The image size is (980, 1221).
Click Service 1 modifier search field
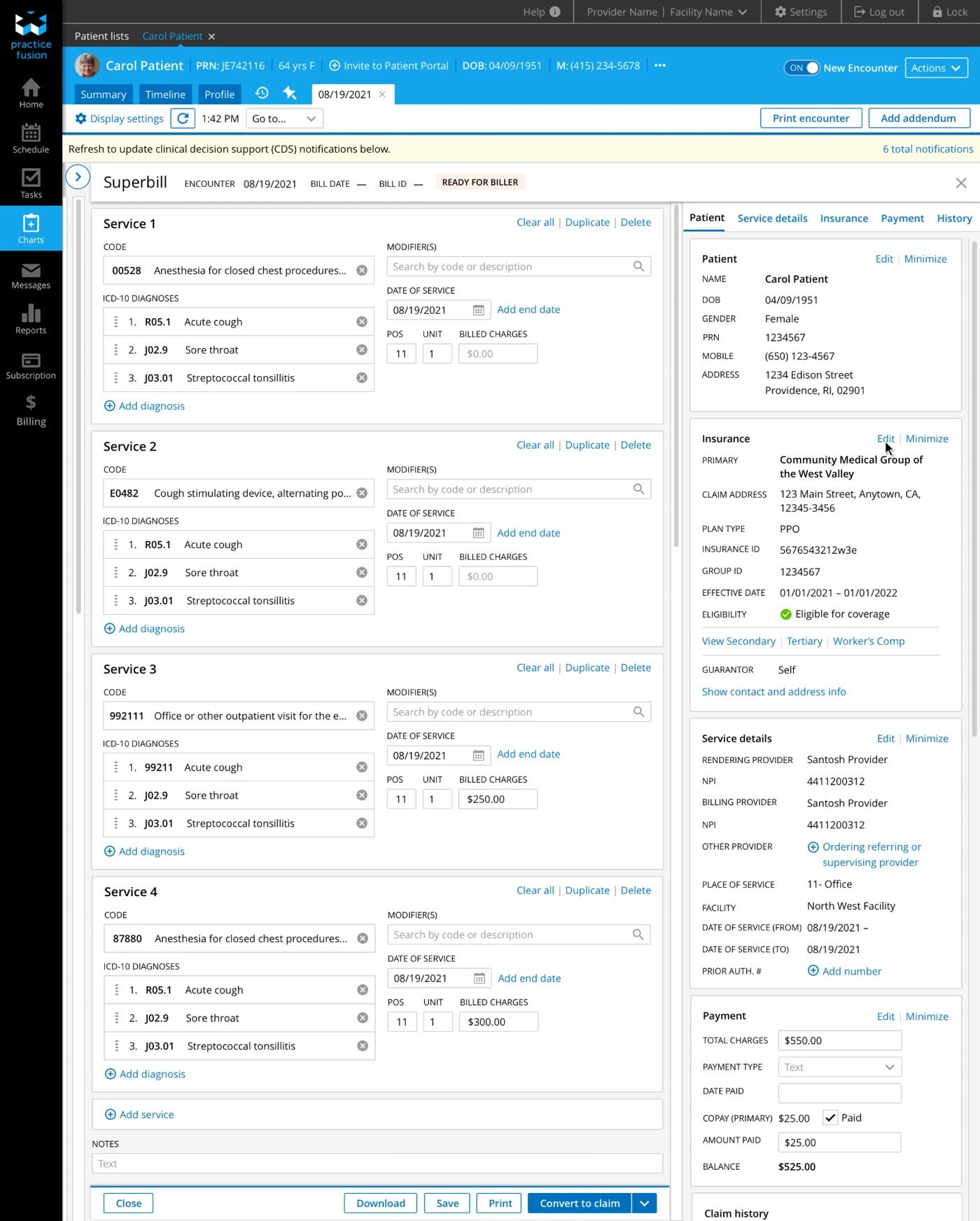(519, 267)
